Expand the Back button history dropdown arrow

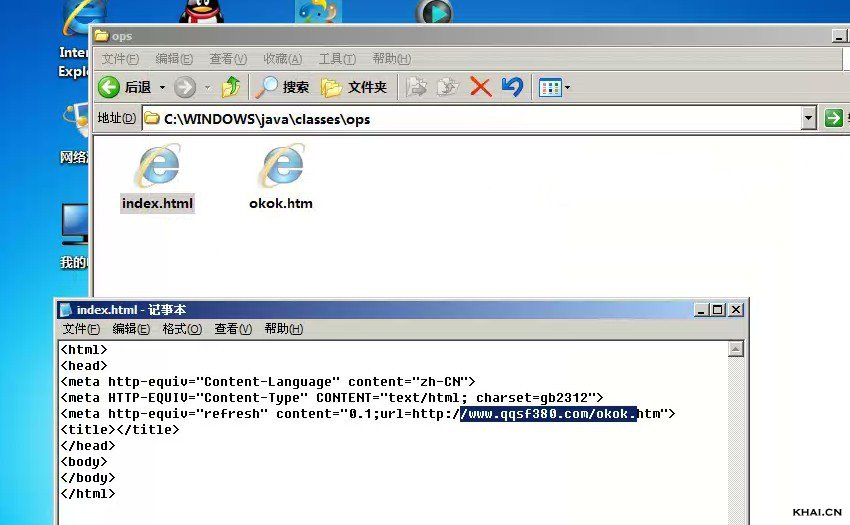point(162,88)
